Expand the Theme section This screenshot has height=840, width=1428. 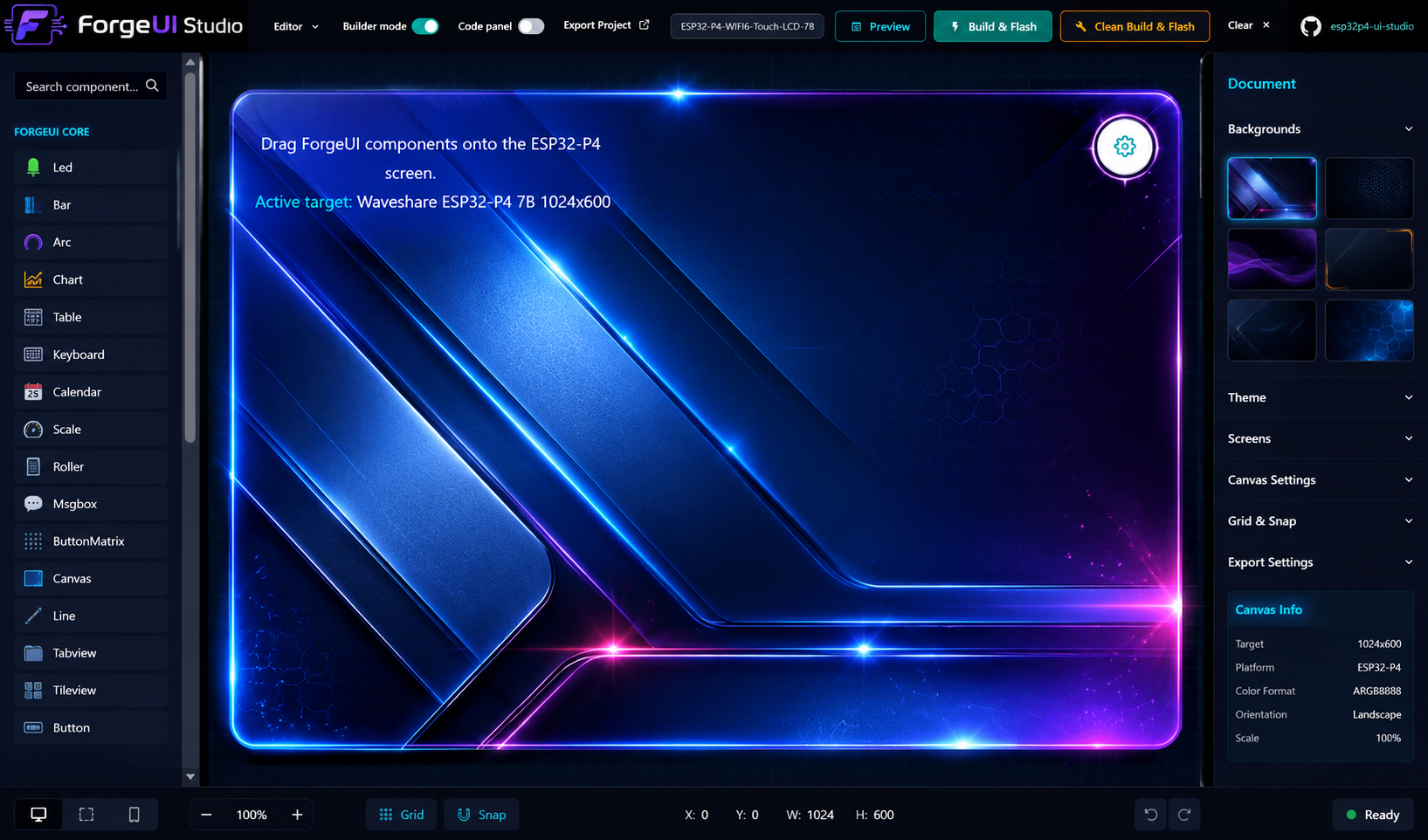pyautogui.click(x=1320, y=397)
